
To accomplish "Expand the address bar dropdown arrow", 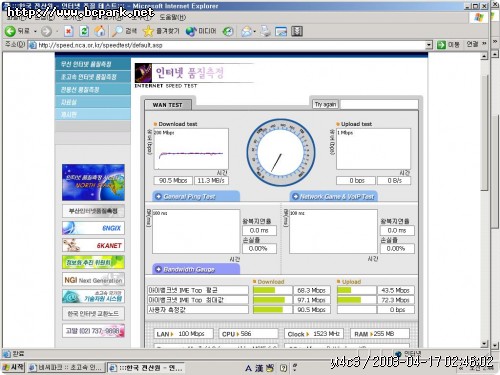I will click(429, 45).
